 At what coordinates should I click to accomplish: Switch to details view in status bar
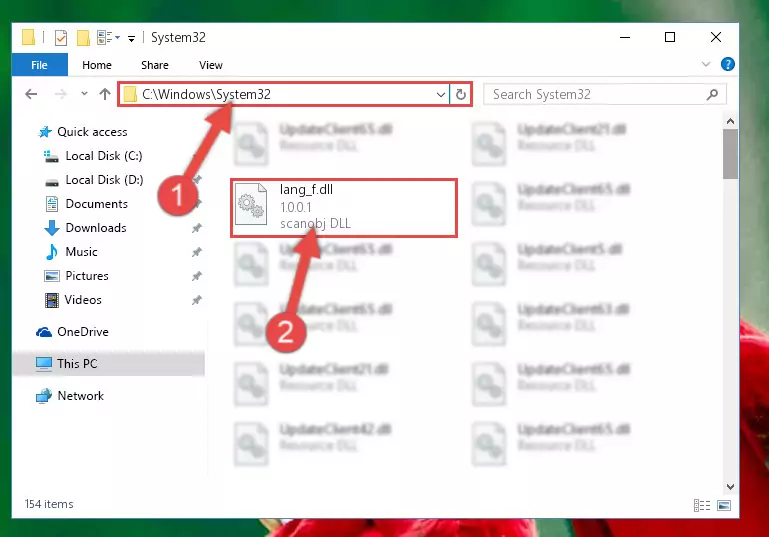(702, 505)
